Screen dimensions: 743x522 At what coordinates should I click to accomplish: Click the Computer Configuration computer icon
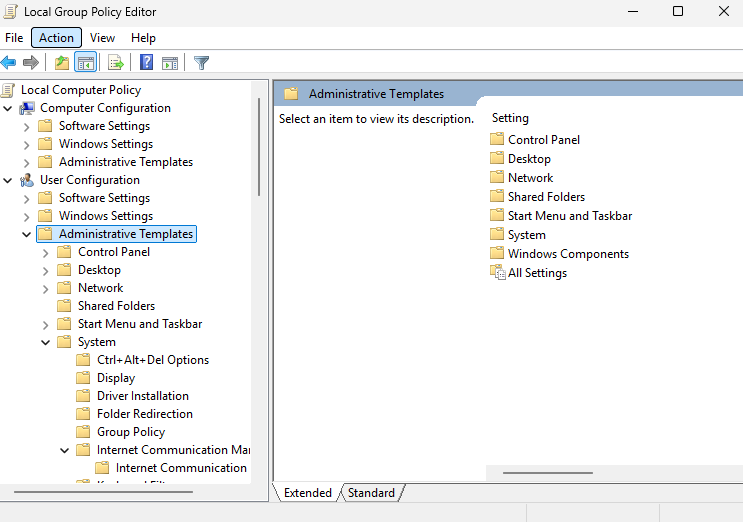pyautogui.click(x=27, y=108)
